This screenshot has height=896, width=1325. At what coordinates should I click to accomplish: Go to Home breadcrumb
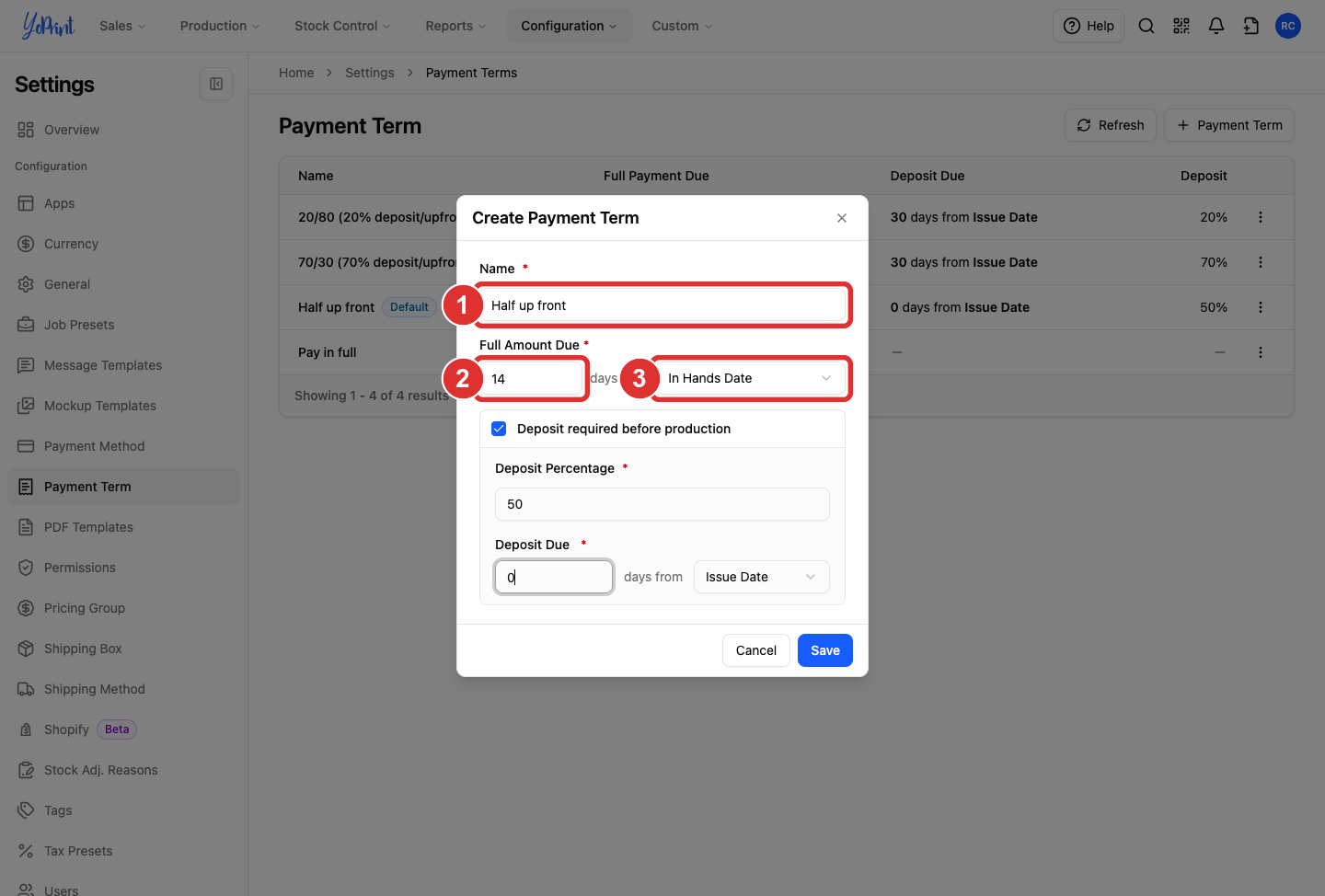coord(296,73)
